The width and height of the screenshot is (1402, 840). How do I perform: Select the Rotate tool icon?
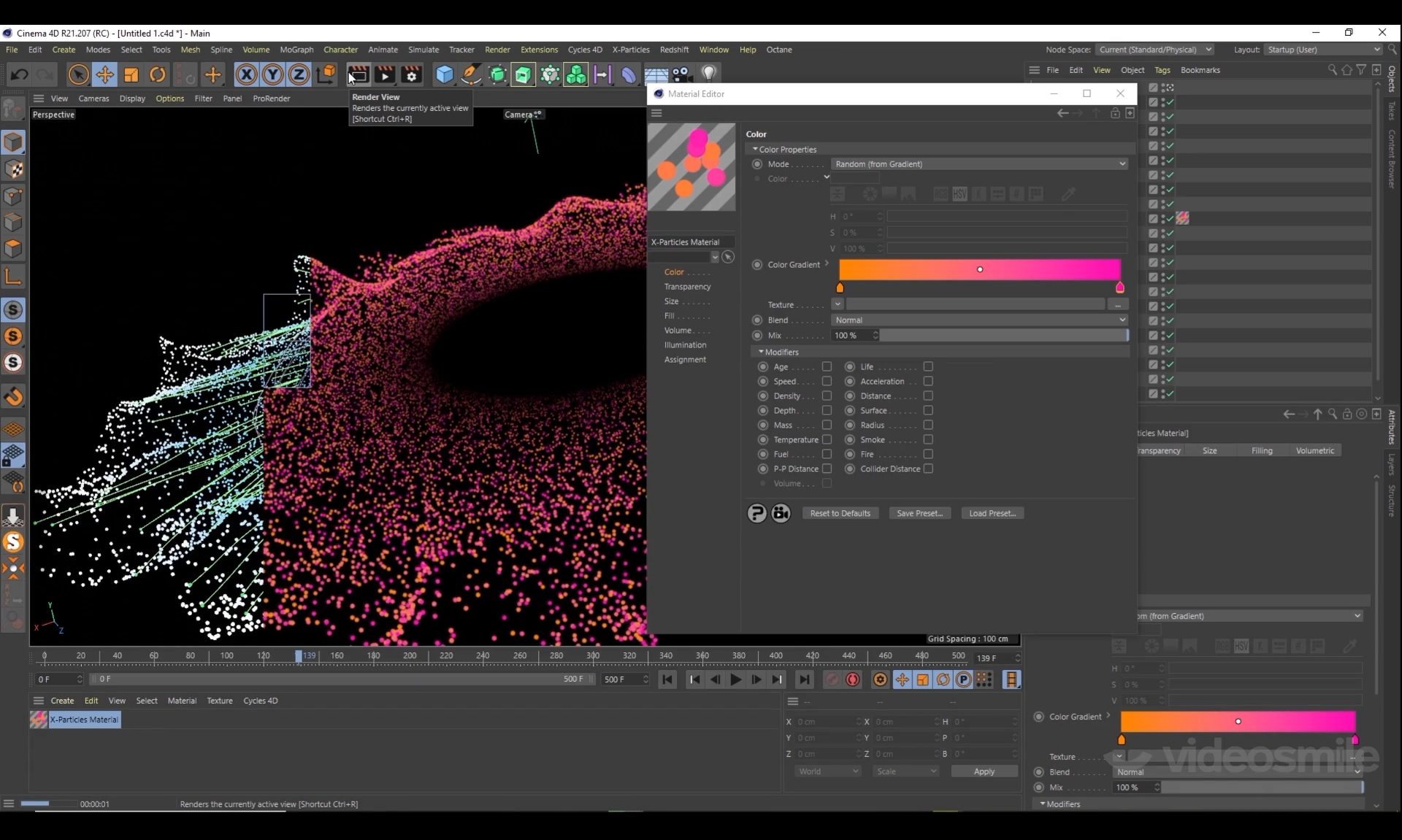(x=158, y=74)
